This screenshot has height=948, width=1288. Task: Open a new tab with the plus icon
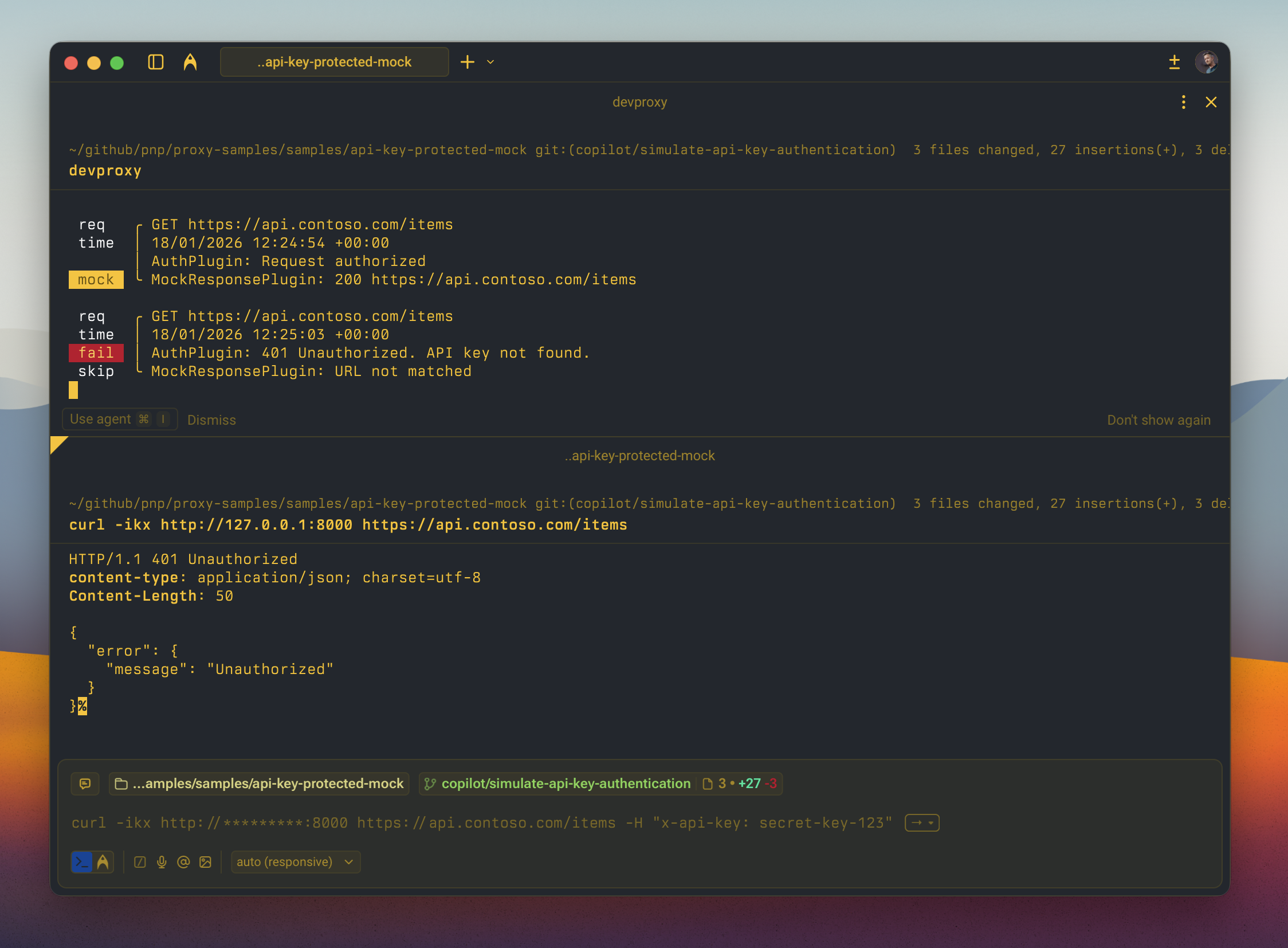[468, 61]
